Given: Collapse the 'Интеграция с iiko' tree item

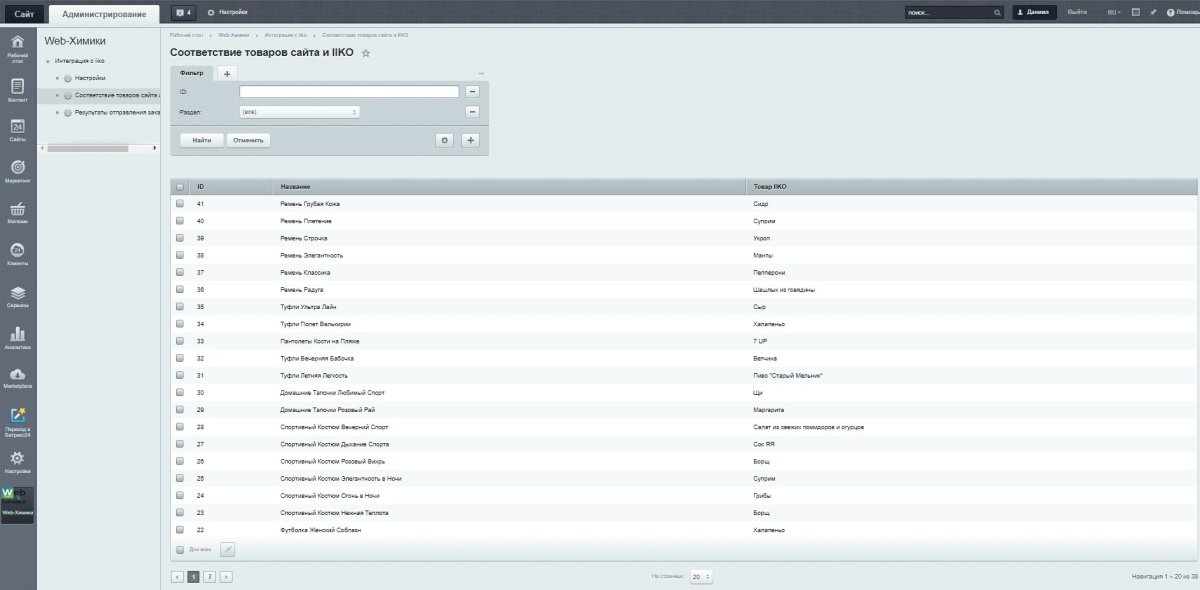Looking at the screenshot, I should pyautogui.click(x=46, y=59).
